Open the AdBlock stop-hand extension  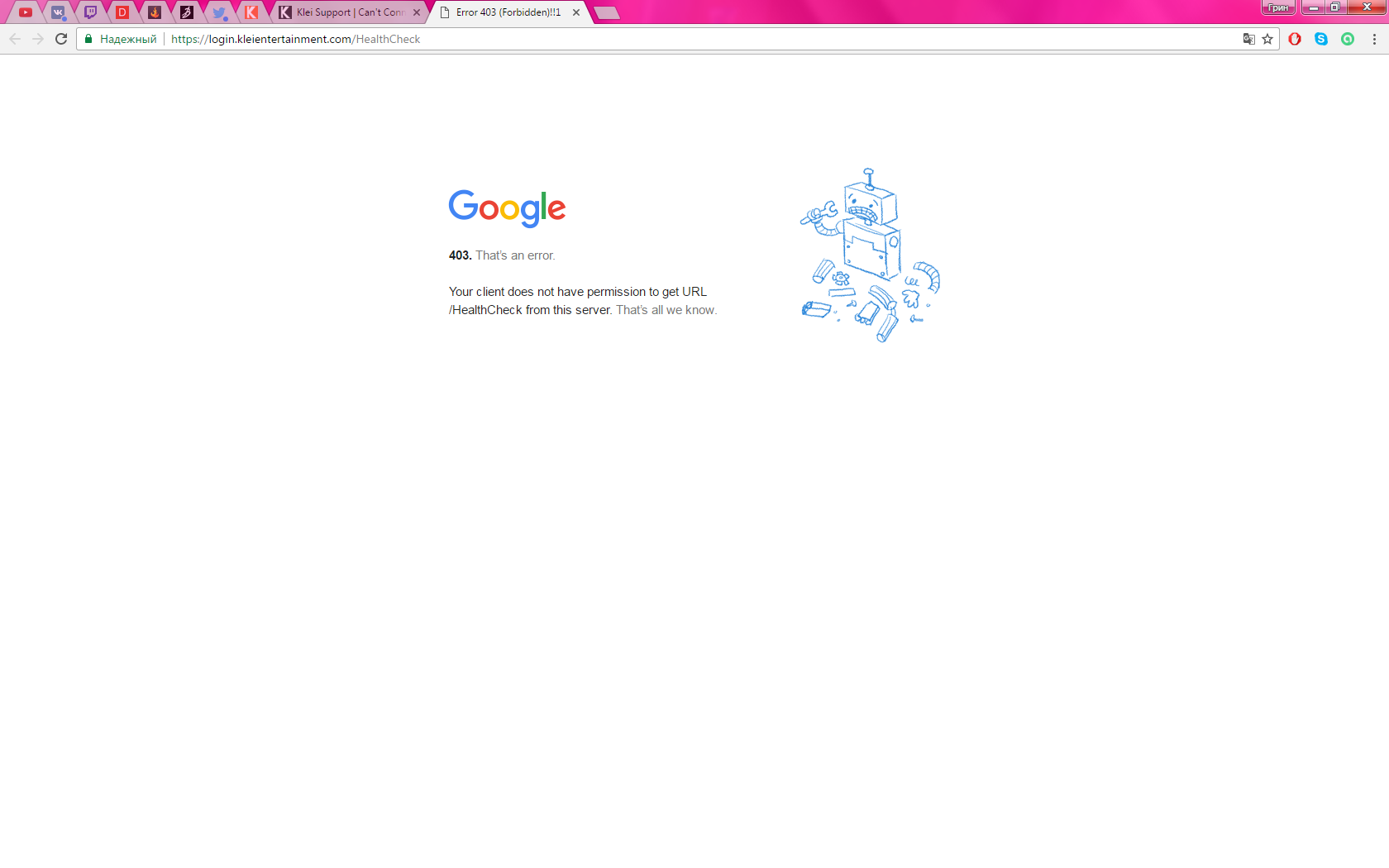pos(1295,39)
